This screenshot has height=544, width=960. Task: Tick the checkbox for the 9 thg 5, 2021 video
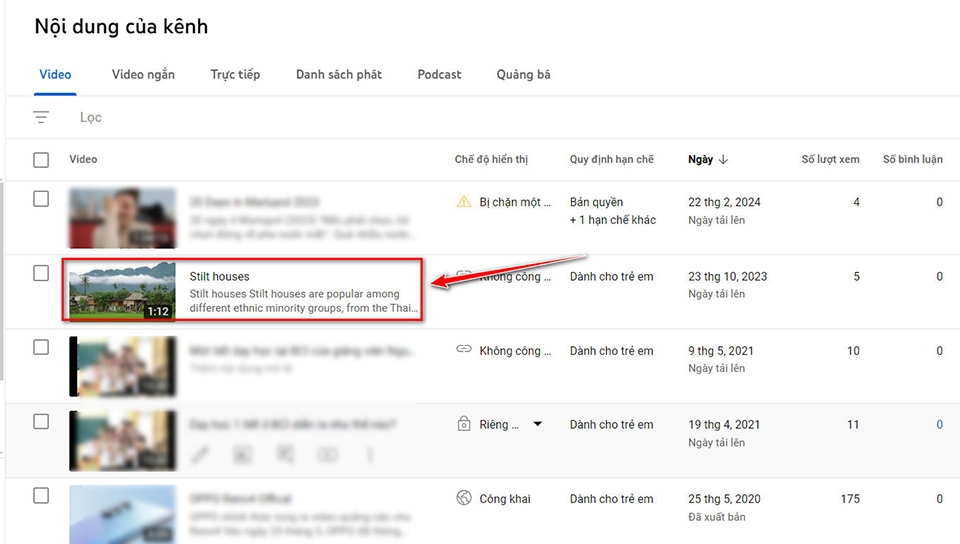tap(41, 347)
